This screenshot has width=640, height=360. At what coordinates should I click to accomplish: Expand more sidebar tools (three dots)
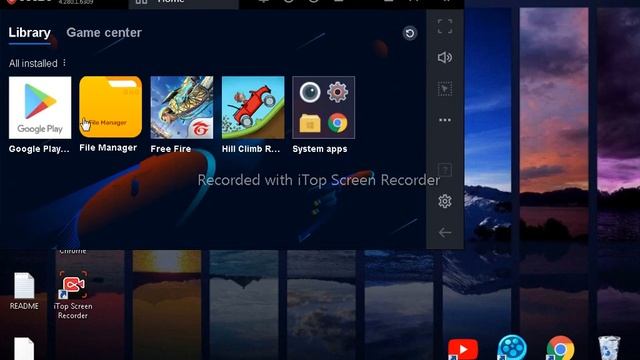coord(445,120)
